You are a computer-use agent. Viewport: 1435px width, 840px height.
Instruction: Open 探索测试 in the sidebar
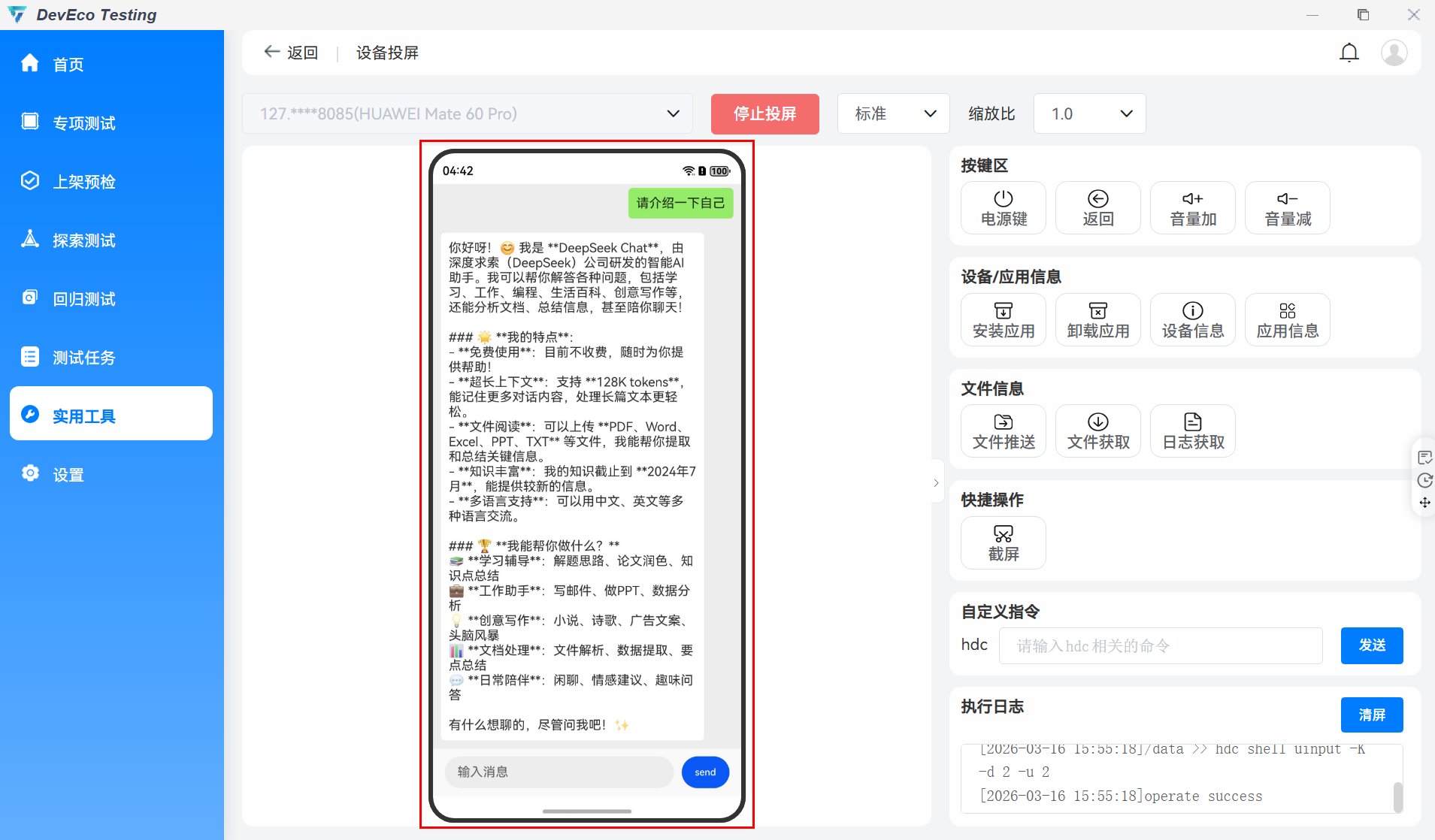click(x=111, y=240)
